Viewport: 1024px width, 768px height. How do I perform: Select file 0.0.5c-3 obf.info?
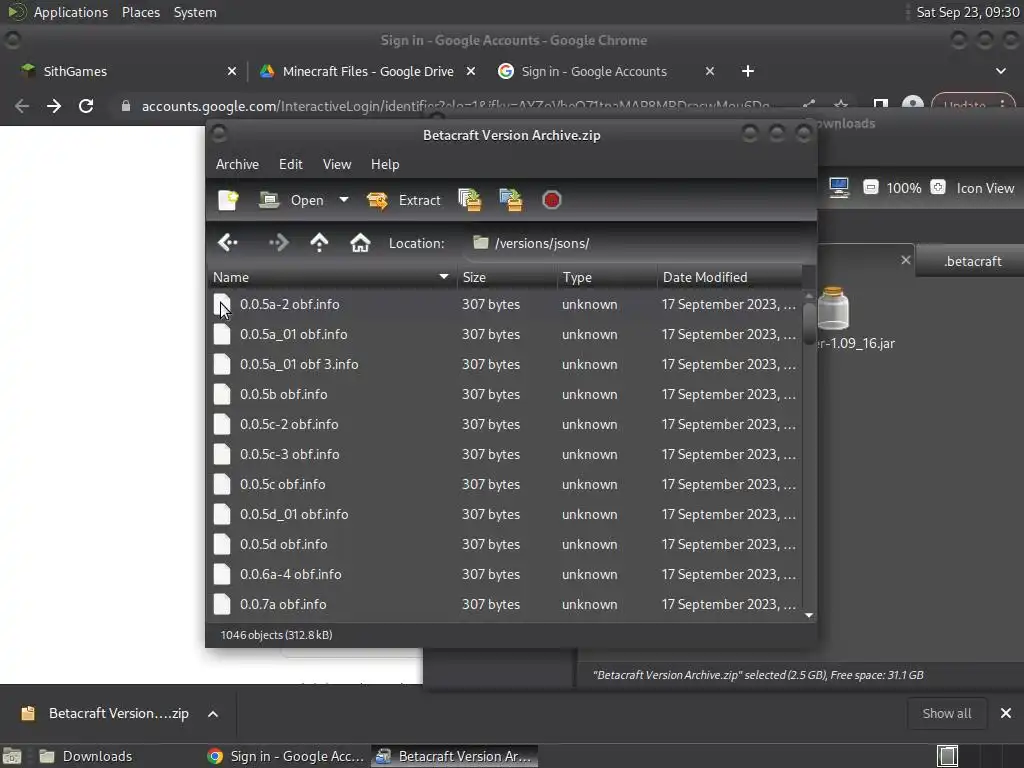(x=505, y=455)
